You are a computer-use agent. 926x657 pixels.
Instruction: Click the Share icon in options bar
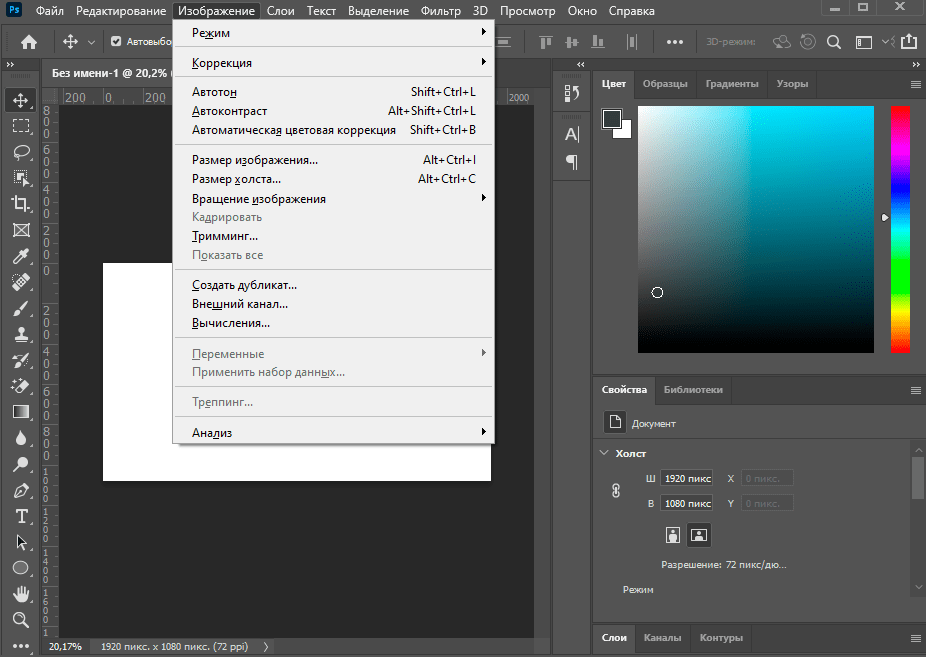(908, 42)
